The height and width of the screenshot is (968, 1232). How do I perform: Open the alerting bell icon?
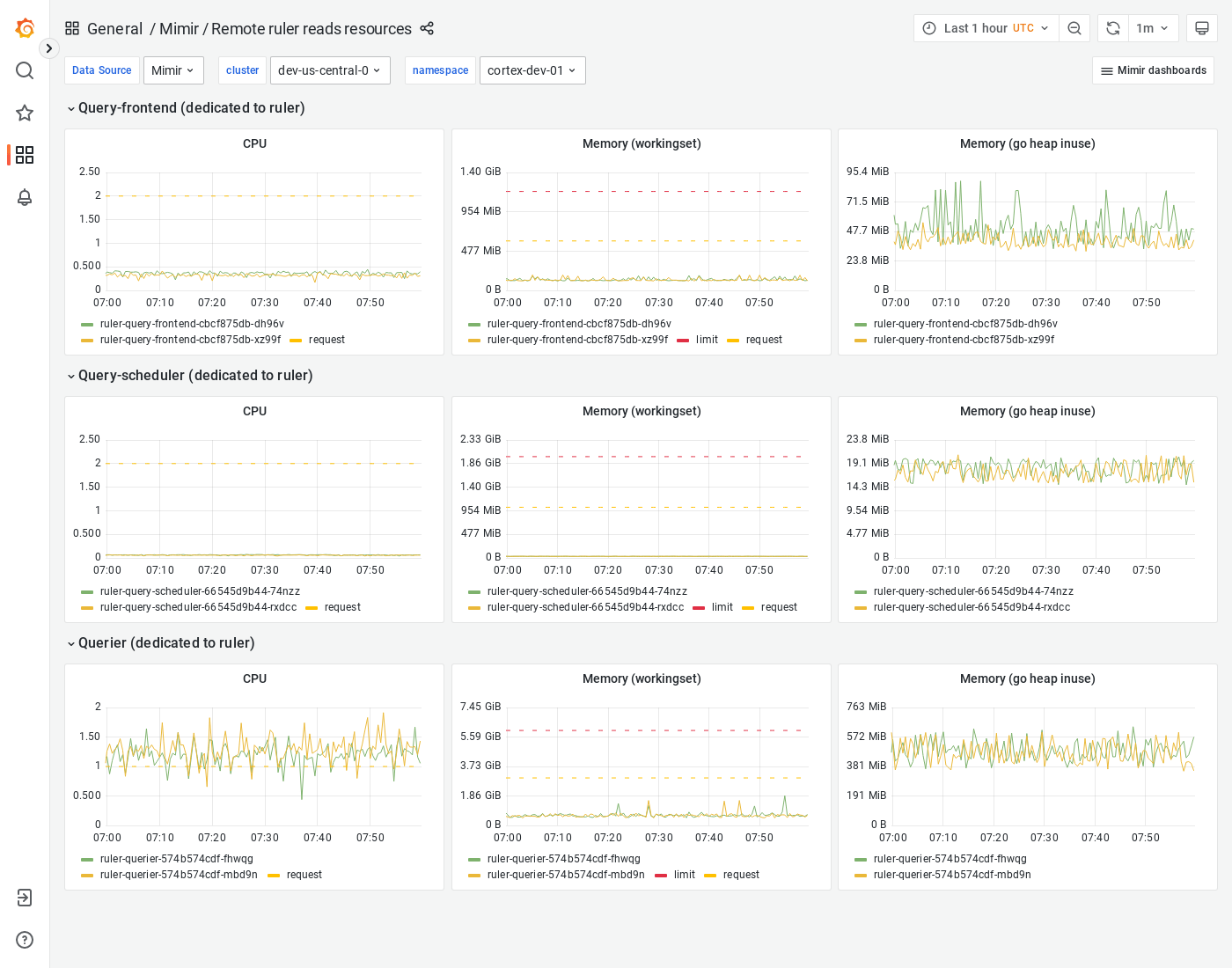(24, 197)
